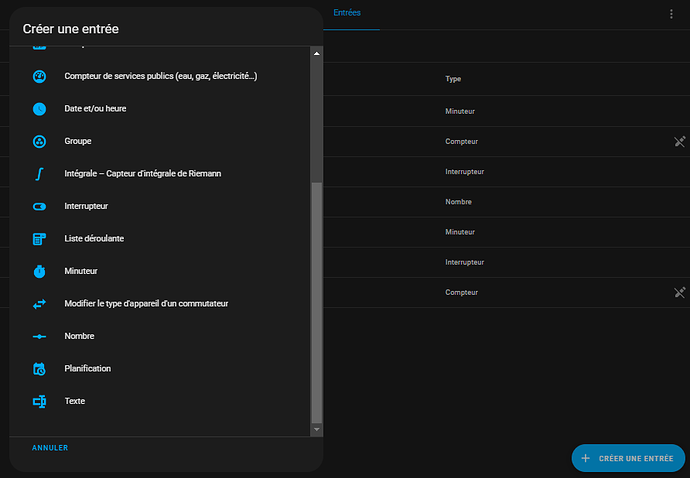Click the Interrupteur toggle icon

(40, 206)
